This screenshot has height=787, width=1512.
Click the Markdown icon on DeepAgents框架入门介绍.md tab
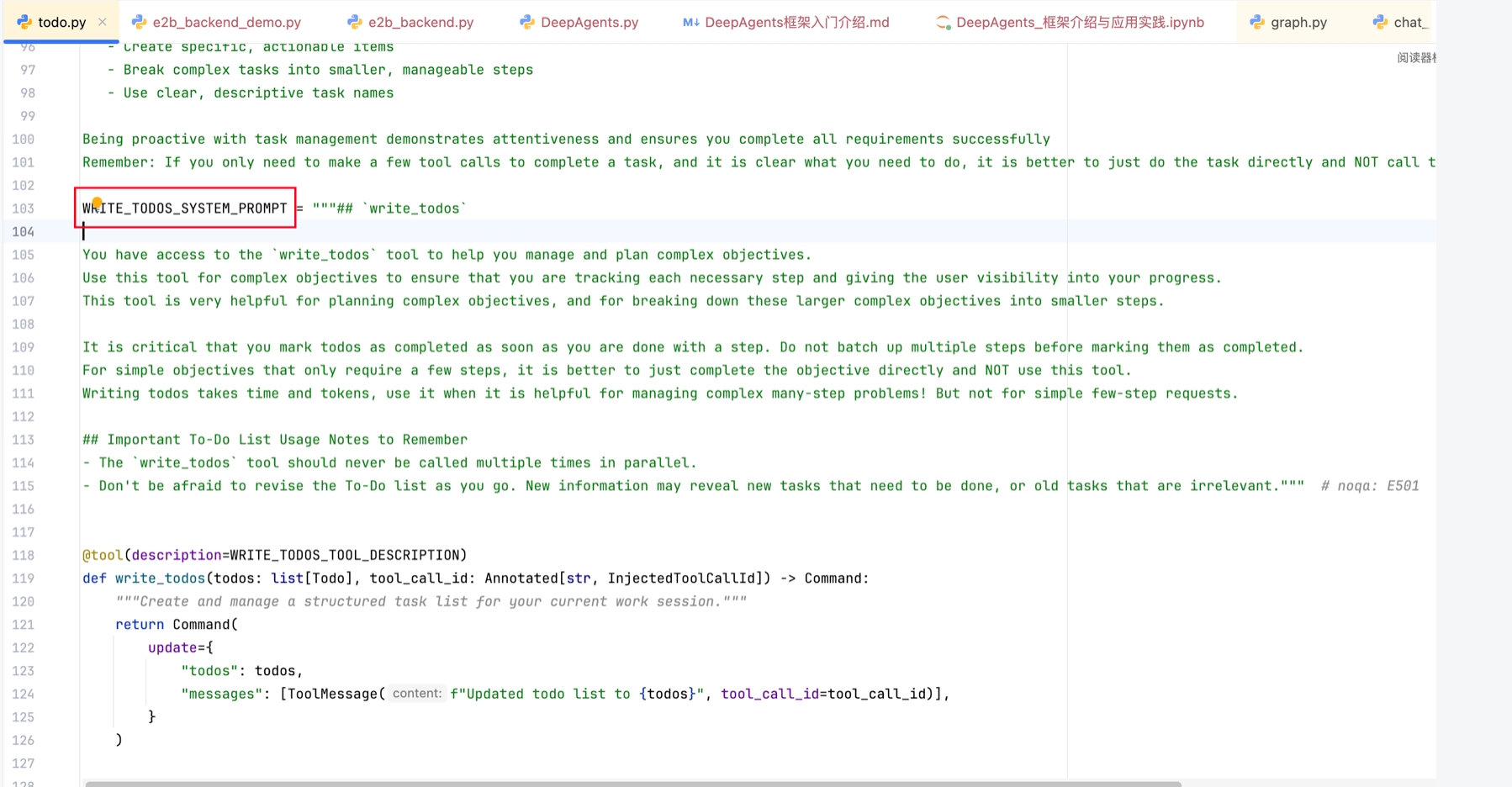(x=690, y=22)
